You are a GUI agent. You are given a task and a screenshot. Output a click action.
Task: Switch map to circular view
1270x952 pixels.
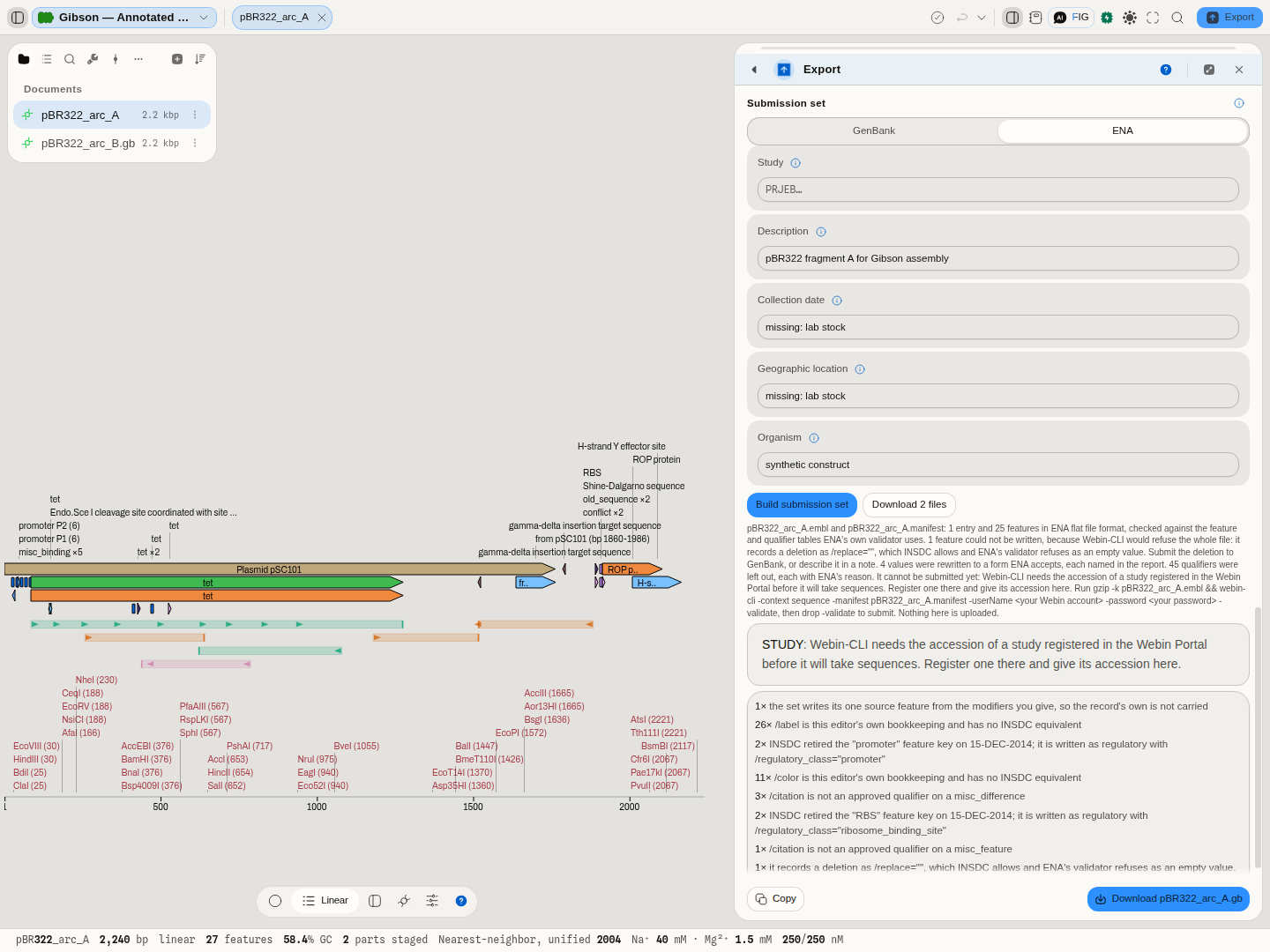[x=275, y=901]
